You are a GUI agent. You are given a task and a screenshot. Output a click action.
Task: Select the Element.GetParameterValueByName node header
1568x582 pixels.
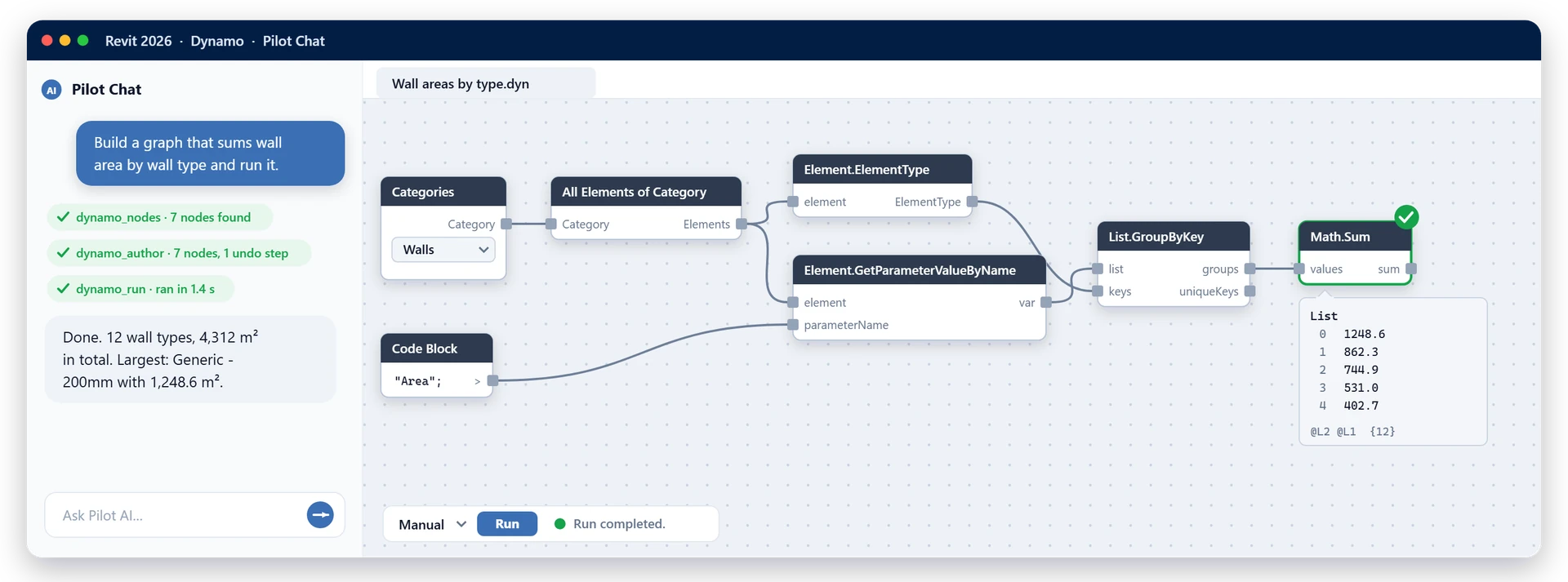pos(920,270)
